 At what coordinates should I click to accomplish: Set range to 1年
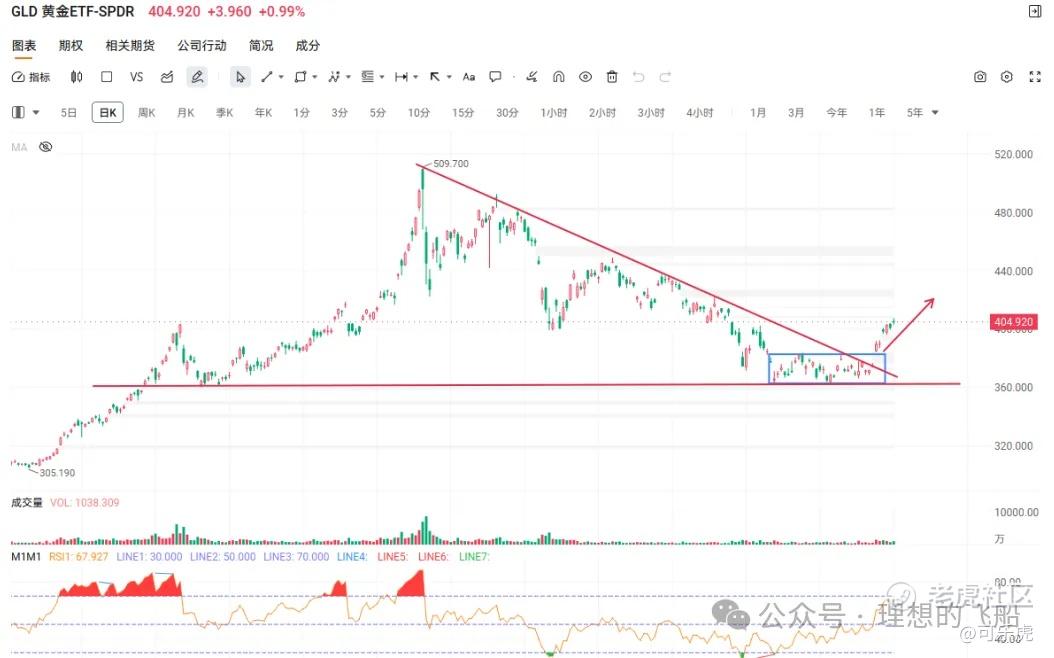point(877,113)
